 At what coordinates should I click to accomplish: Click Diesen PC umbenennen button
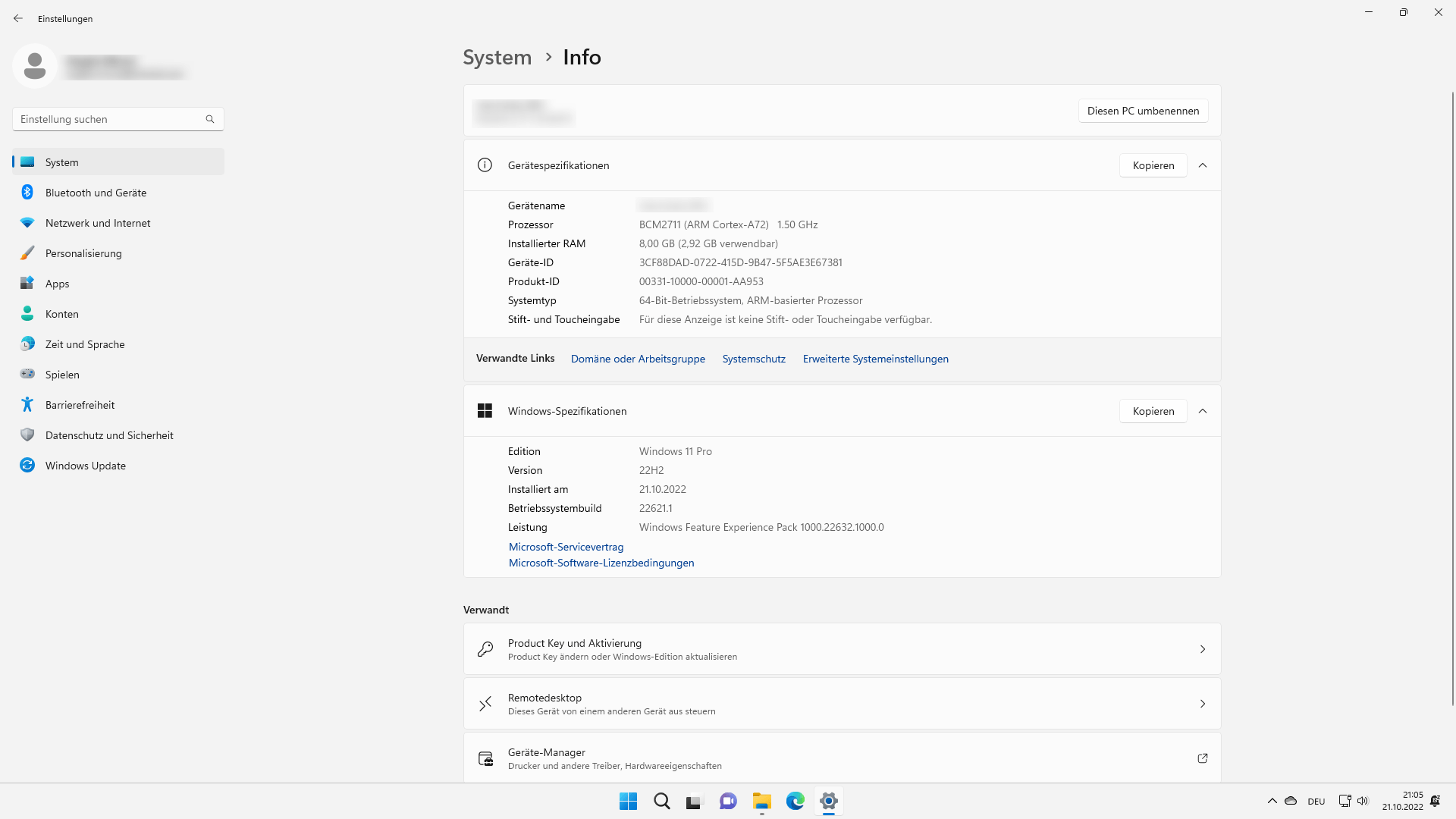click(x=1143, y=111)
